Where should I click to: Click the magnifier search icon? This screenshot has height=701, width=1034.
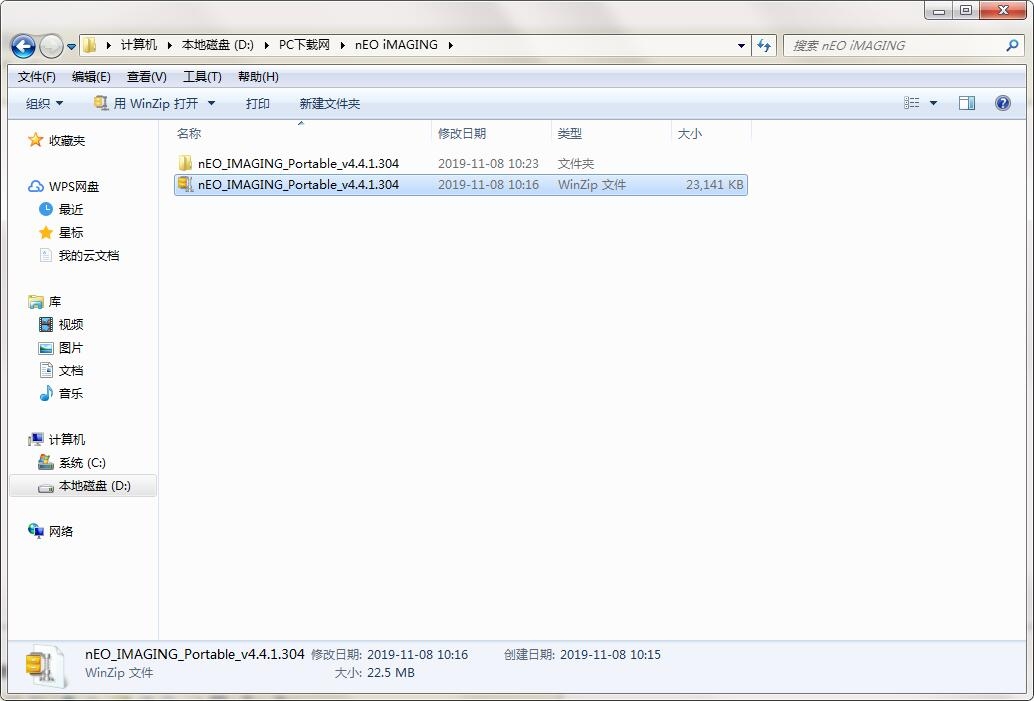pyautogui.click(x=1012, y=46)
